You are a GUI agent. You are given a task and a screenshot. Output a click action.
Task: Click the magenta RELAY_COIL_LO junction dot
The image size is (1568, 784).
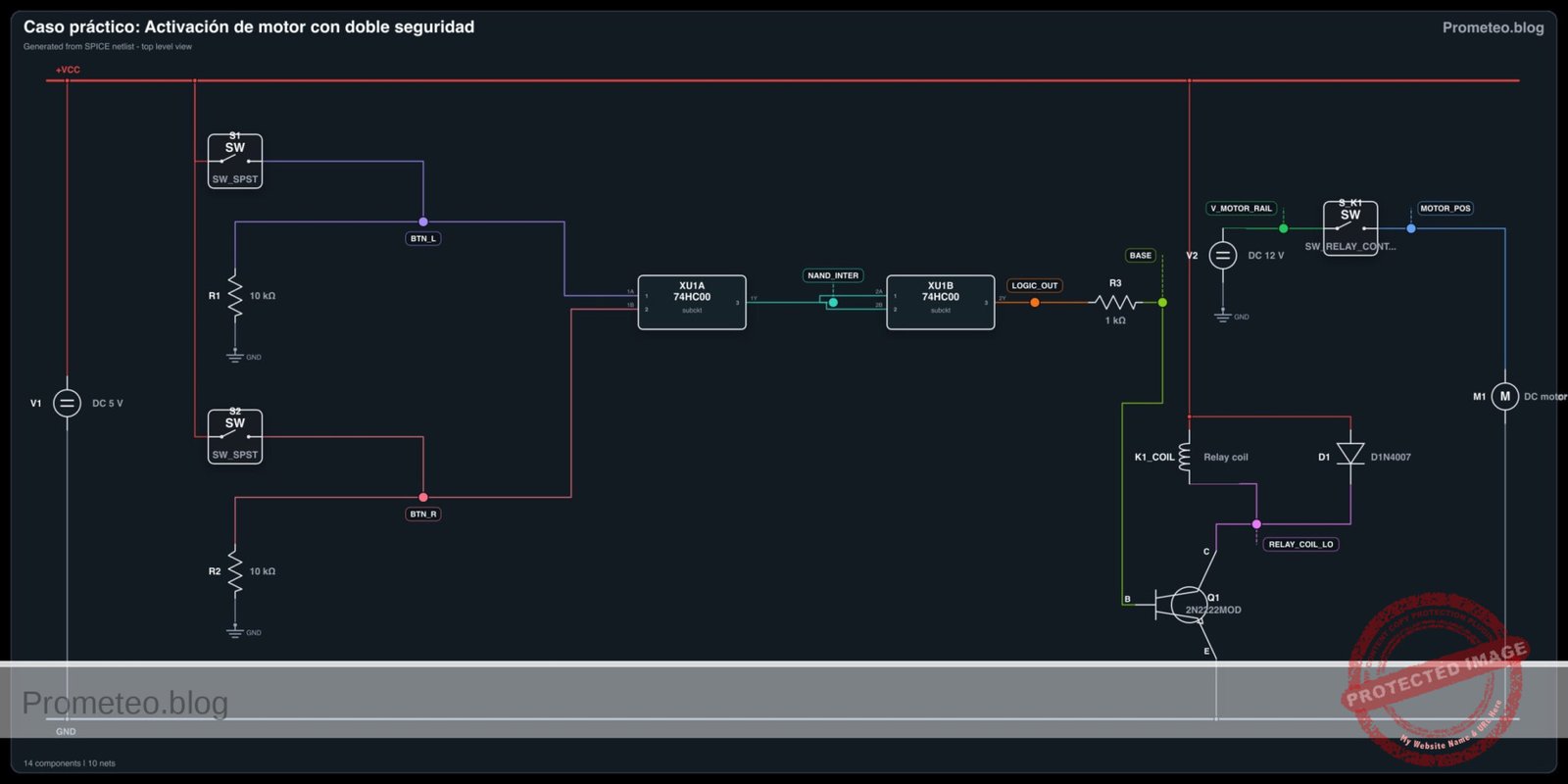[x=1256, y=524]
